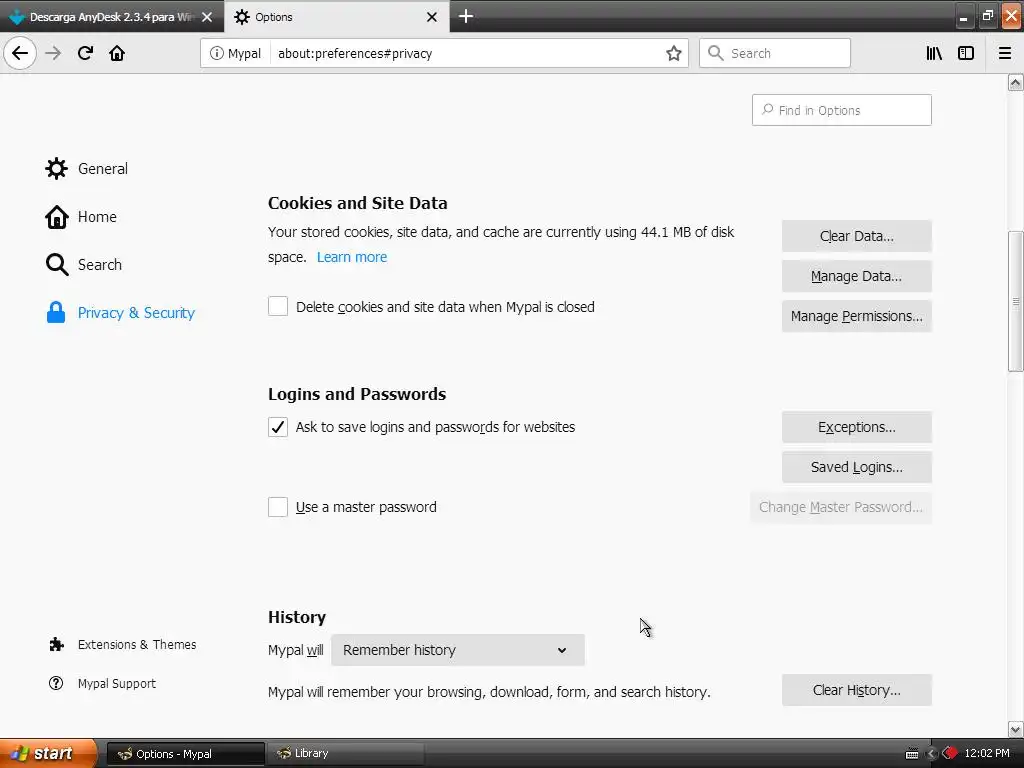Open a new tab with the plus button
Screen dimensions: 1024x768
click(x=466, y=16)
